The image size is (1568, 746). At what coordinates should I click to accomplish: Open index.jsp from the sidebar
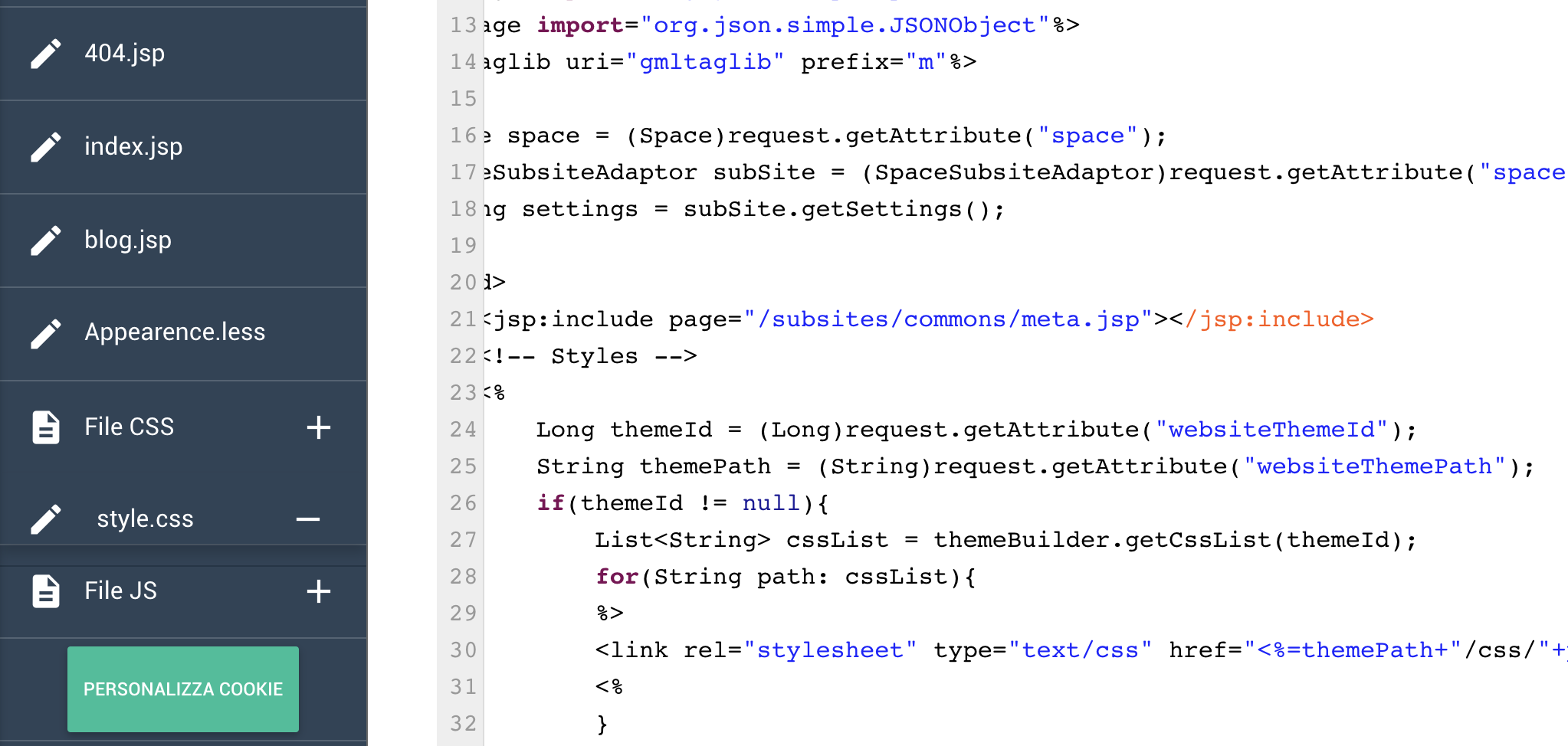133,147
